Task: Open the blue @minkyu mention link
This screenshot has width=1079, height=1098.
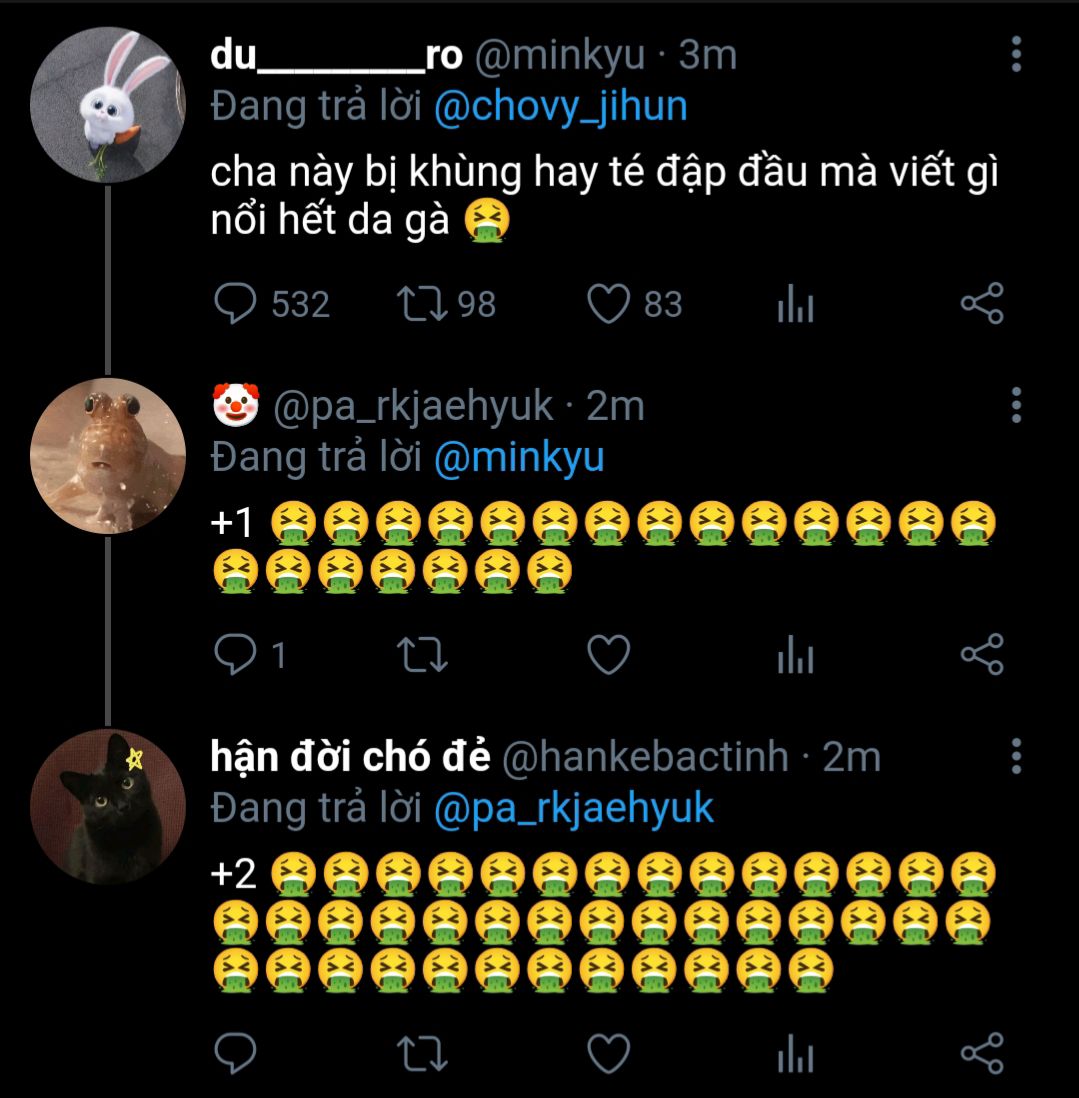Action: (x=519, y=457)
